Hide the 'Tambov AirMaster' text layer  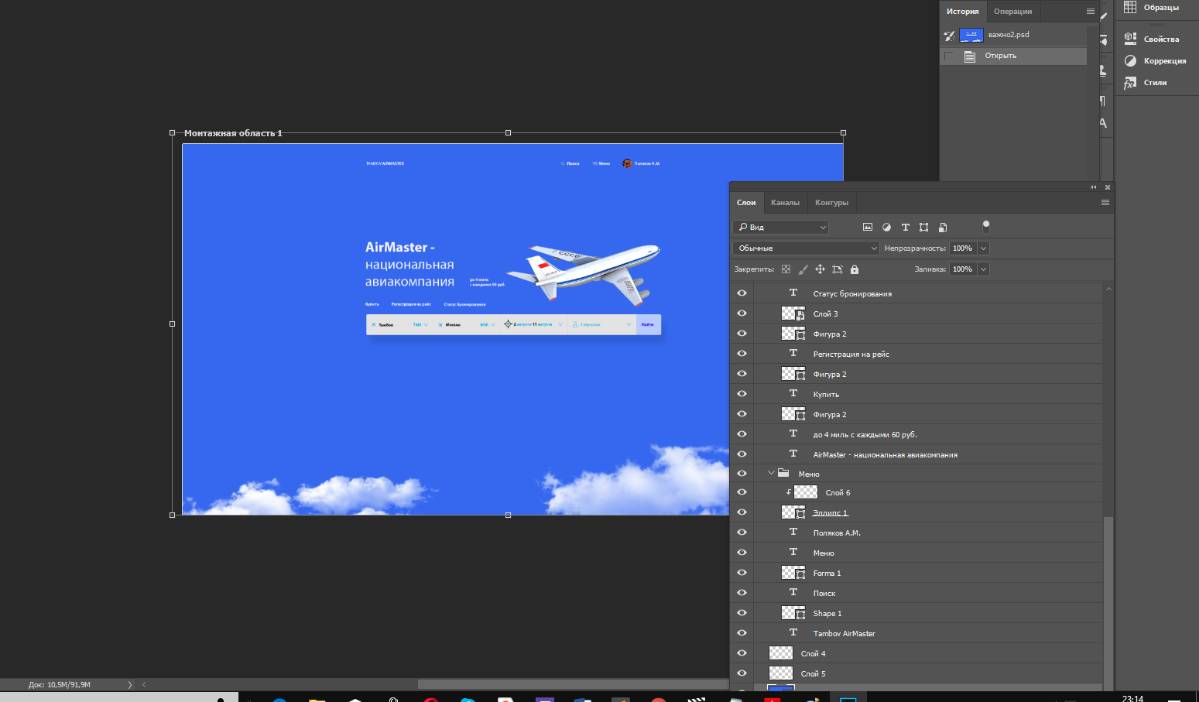741,633
